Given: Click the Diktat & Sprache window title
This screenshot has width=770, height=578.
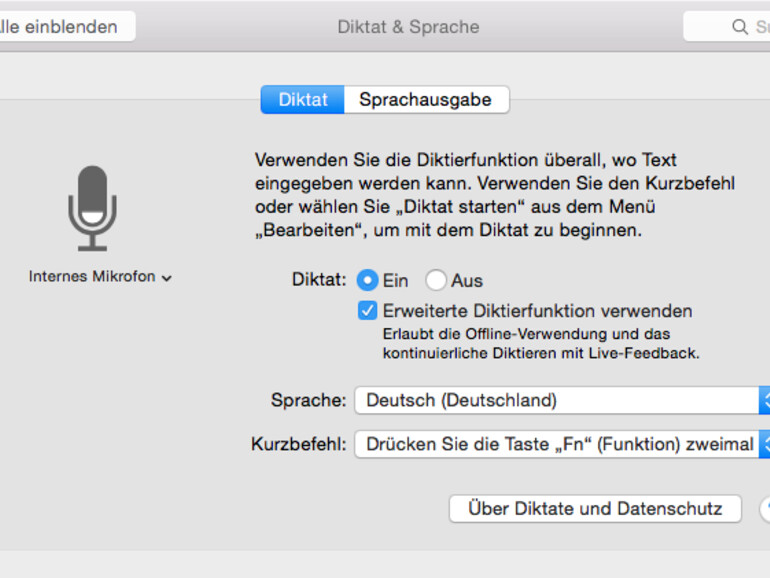Looking at the screenshot, I should (x=408, y=27).
